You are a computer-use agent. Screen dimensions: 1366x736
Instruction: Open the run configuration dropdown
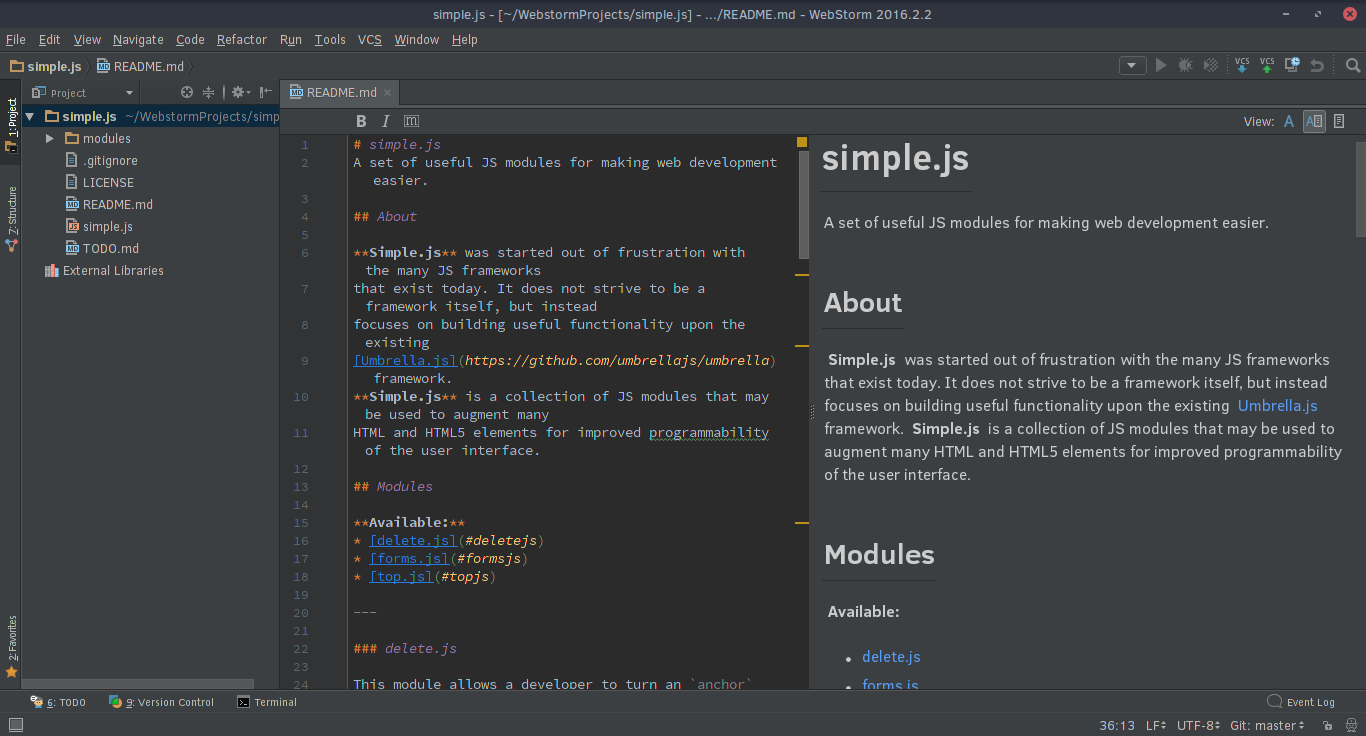(x=1132, y=66)
